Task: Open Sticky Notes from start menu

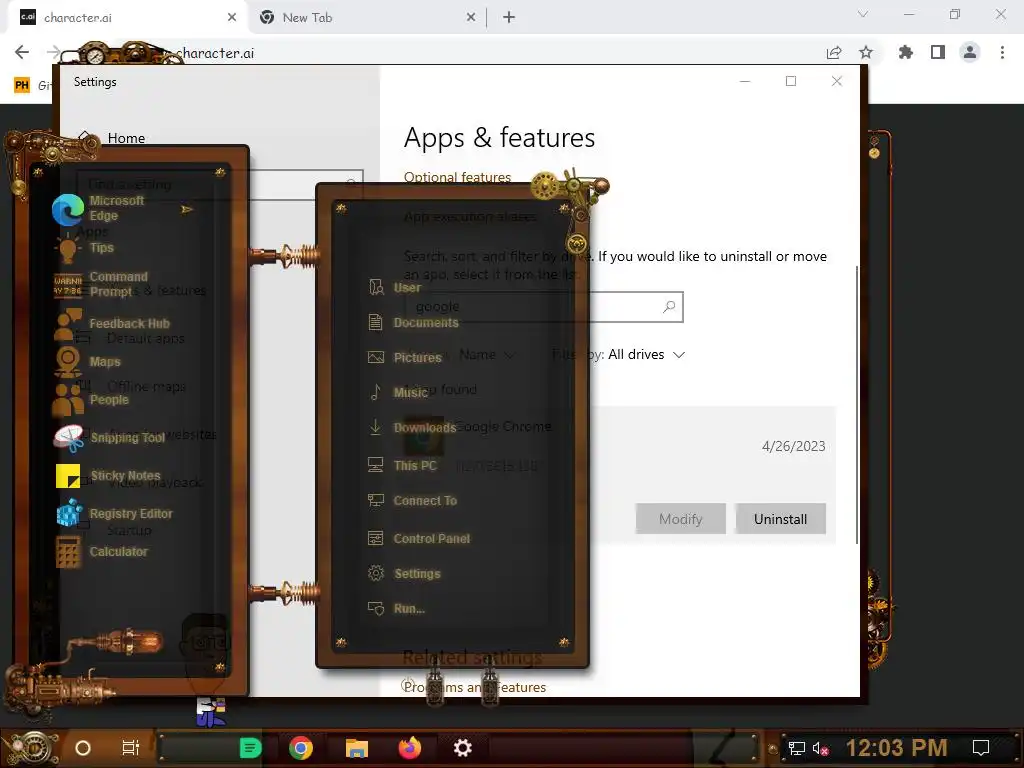Action: (108, 475)
